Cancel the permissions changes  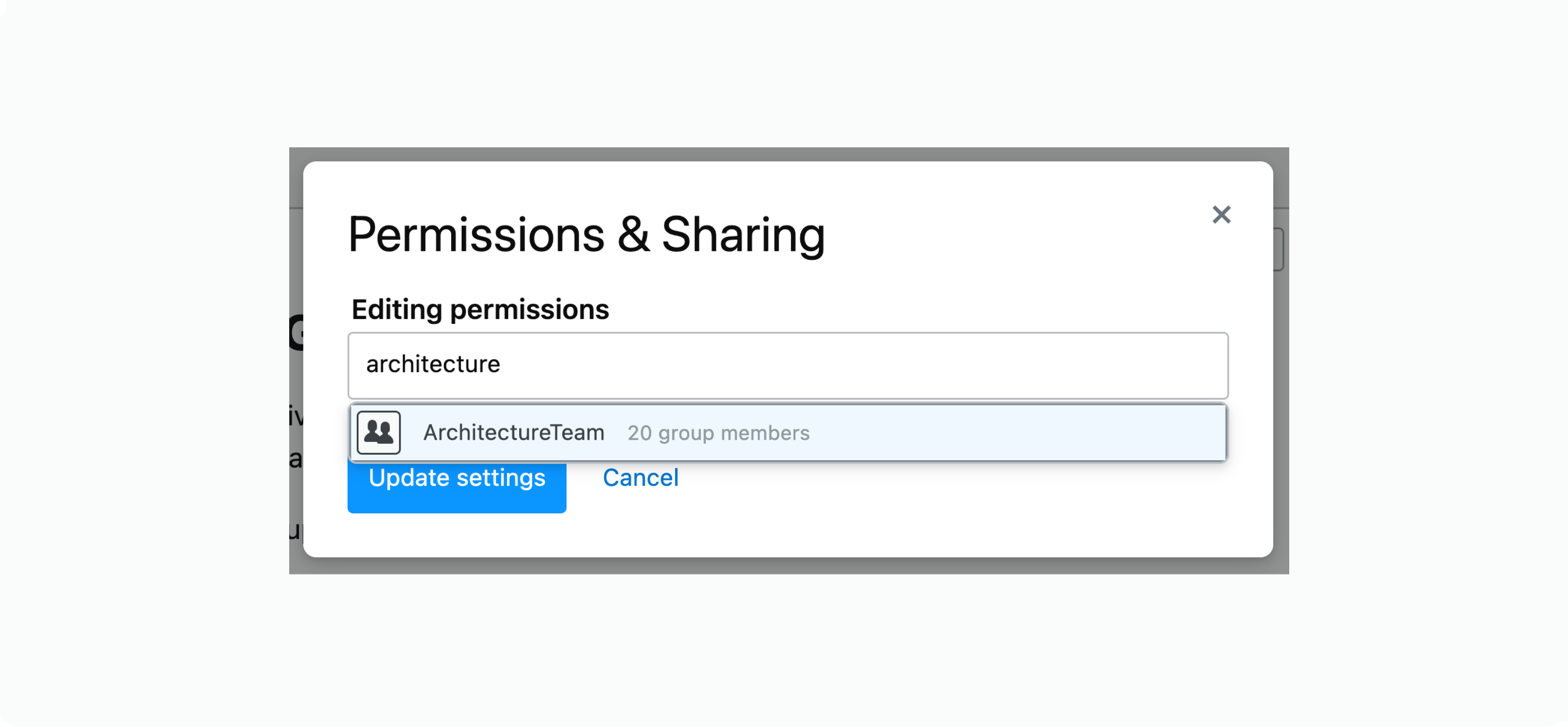pos(640,478)
